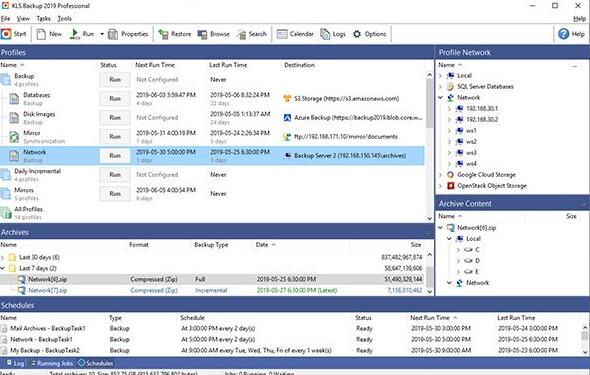Select the Databases profile icon
The height and width of the screenshot is (375, 590).
(14, 99)
